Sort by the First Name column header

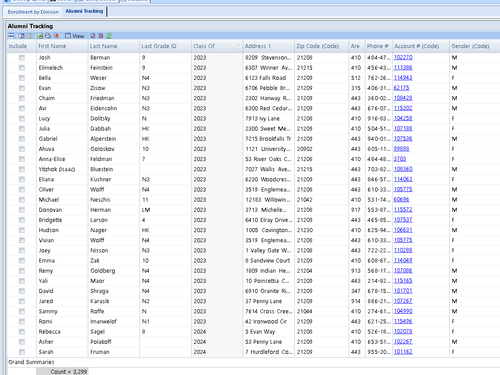(x=62, y=46)
